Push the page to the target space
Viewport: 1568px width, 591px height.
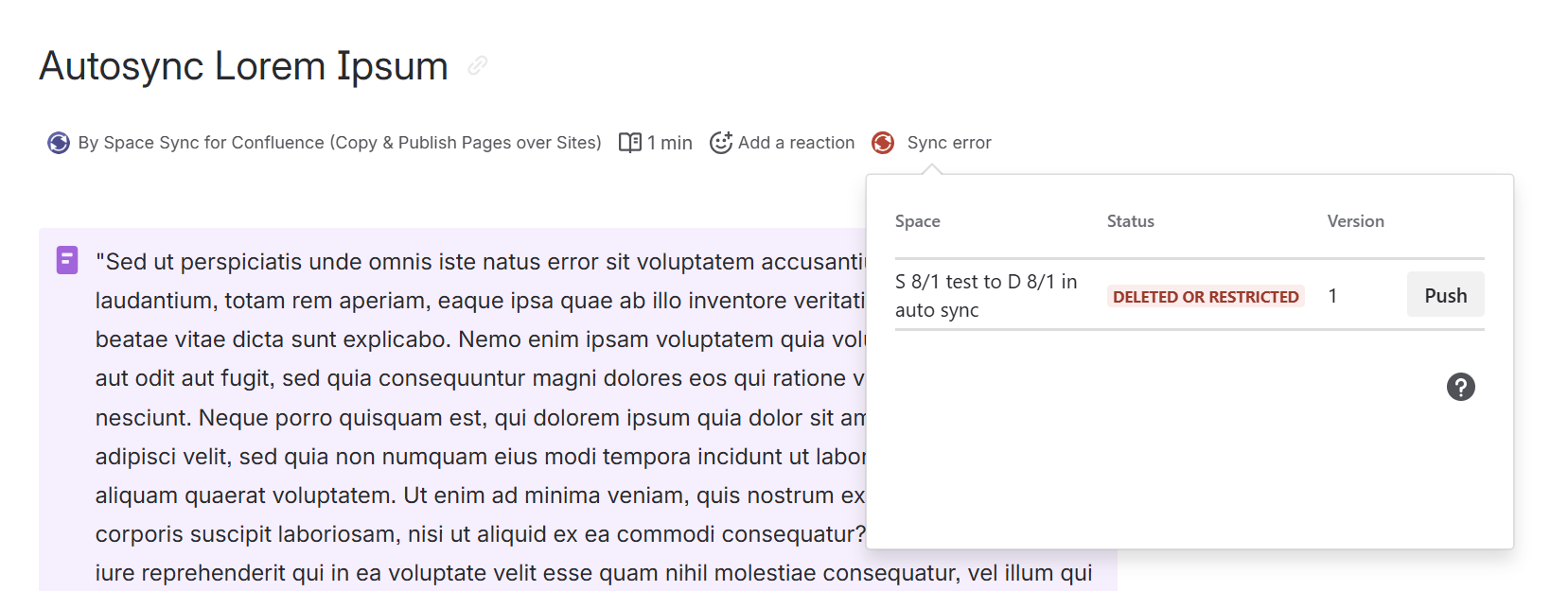[1445, 295]
